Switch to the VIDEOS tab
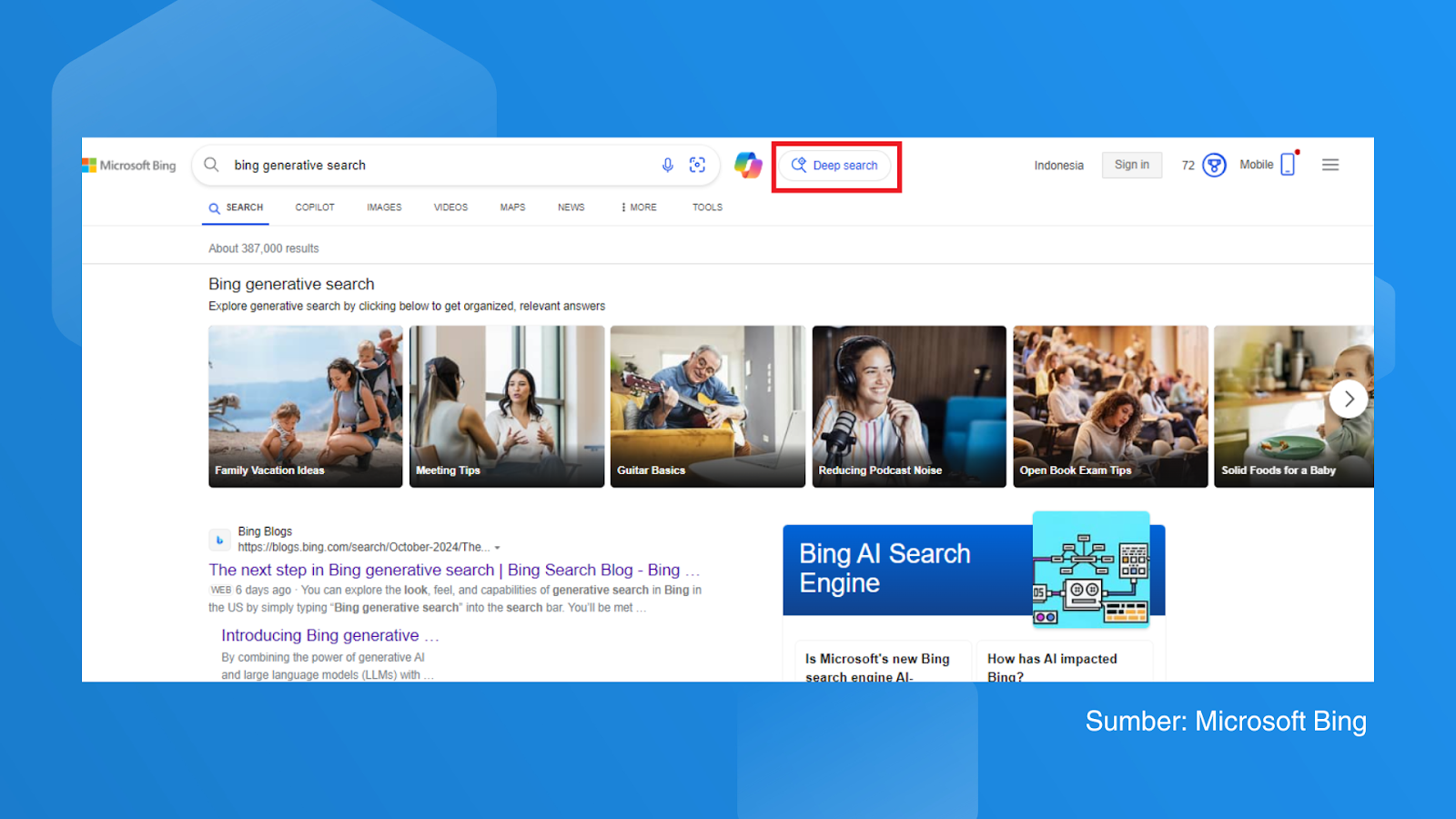The width and height of the screenshot is (1456, 819). [x=450, y=207]
